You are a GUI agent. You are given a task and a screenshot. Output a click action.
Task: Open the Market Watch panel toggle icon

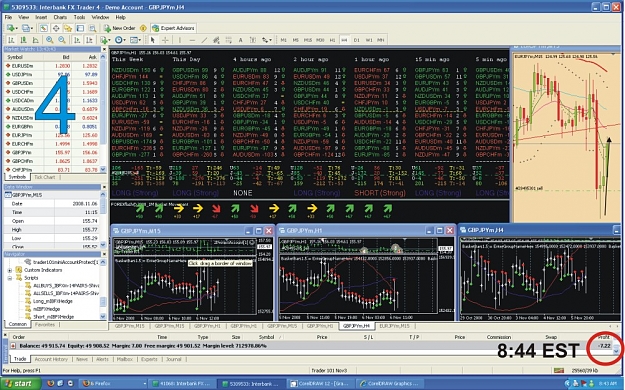43,28
